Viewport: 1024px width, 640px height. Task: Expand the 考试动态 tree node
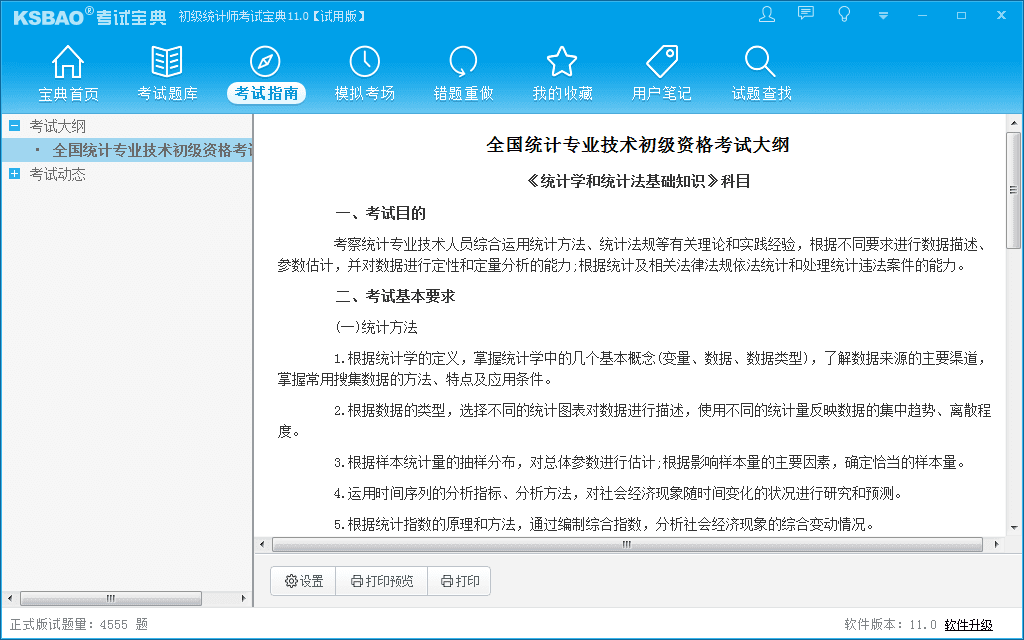pos(14,174)
